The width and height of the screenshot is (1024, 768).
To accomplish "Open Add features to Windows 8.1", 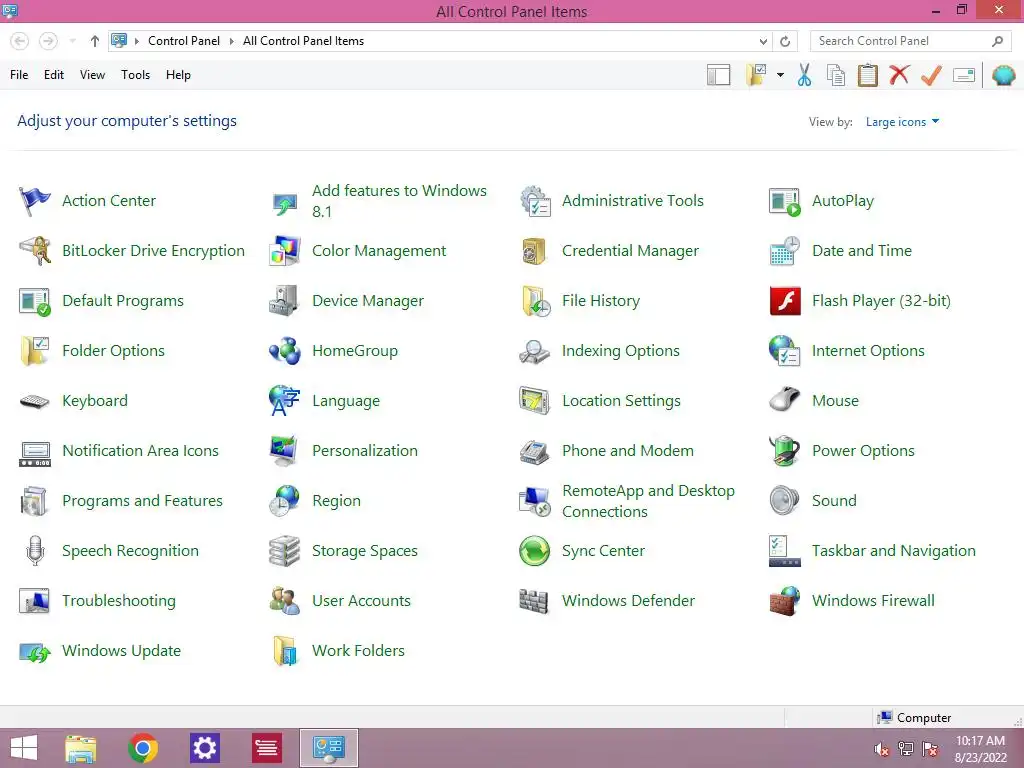I will coord(399,200).
